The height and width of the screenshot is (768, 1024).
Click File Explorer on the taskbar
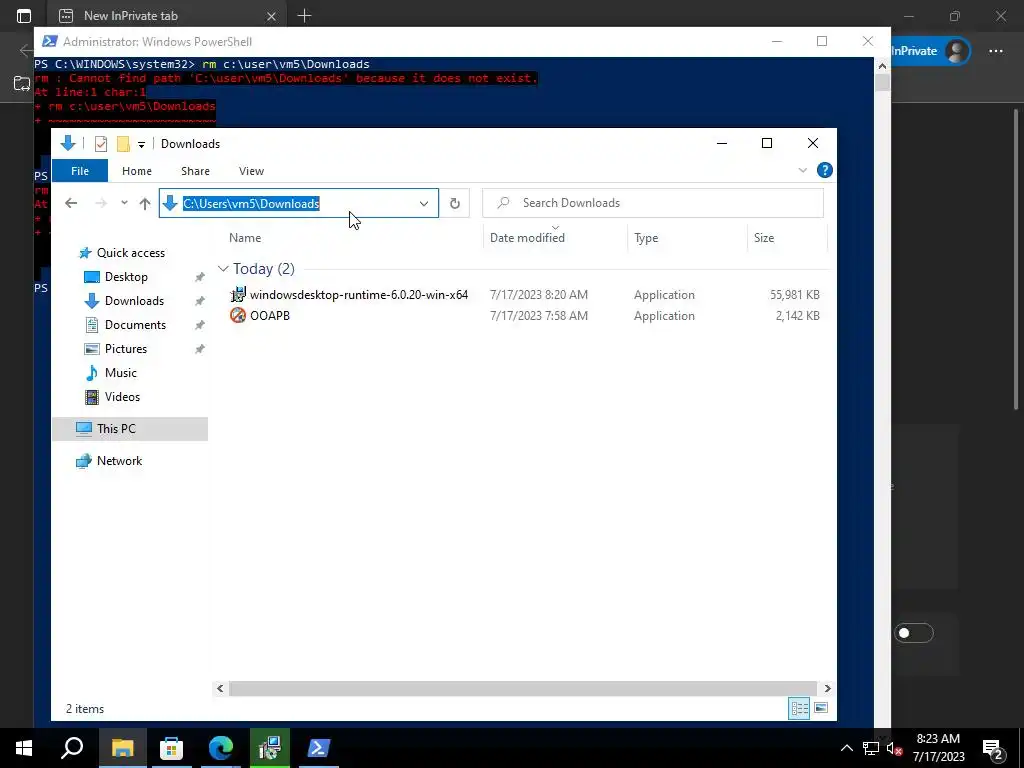122,748
